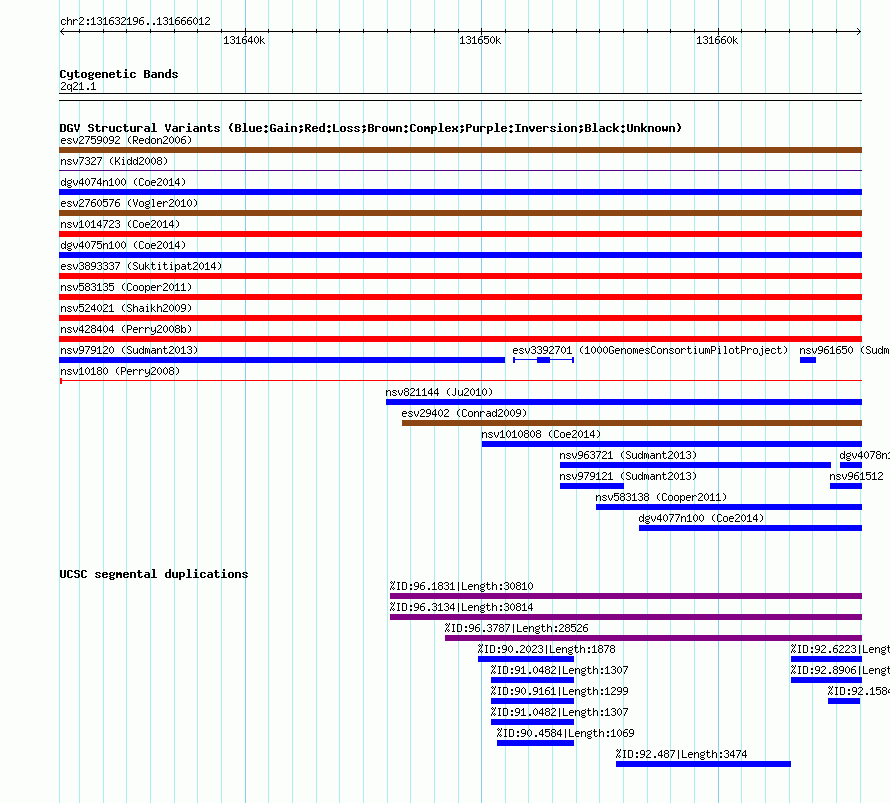Click the short nsv979121 (Sudmant2013) bar
Screen dimensions: 890x803
click(592, 486)
